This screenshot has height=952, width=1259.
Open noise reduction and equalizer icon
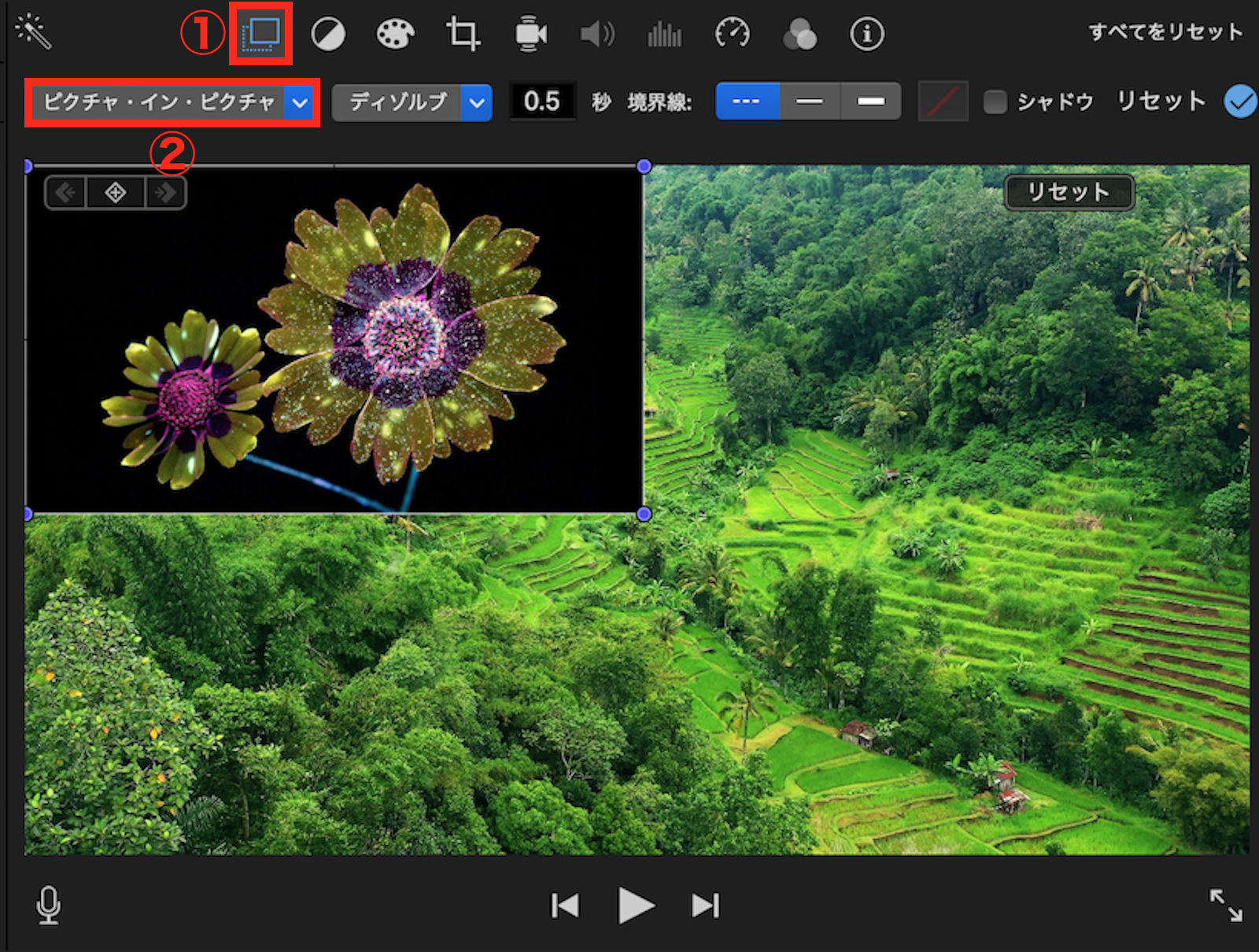(x=665, y=35)
